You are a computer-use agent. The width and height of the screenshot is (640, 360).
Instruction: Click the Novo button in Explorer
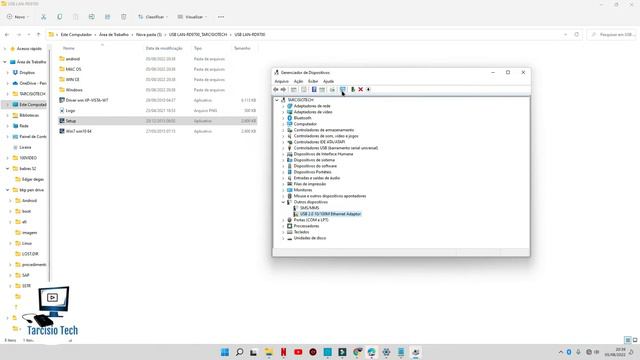(x=18, y=17)
